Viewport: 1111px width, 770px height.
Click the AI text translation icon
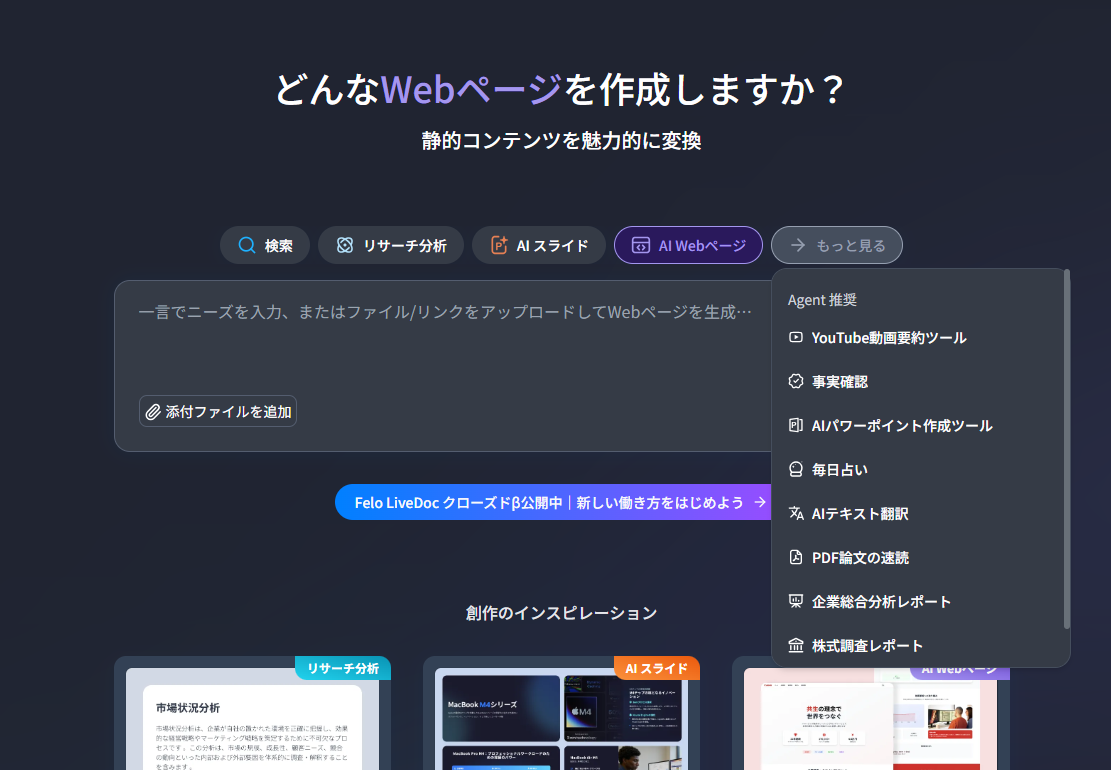pos(796,514)
